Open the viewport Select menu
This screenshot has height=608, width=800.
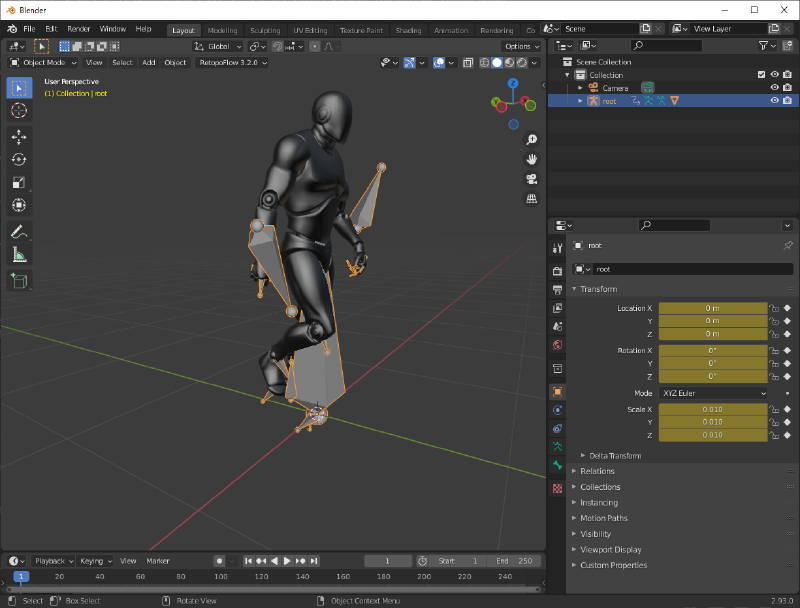(x=122, y=62)
